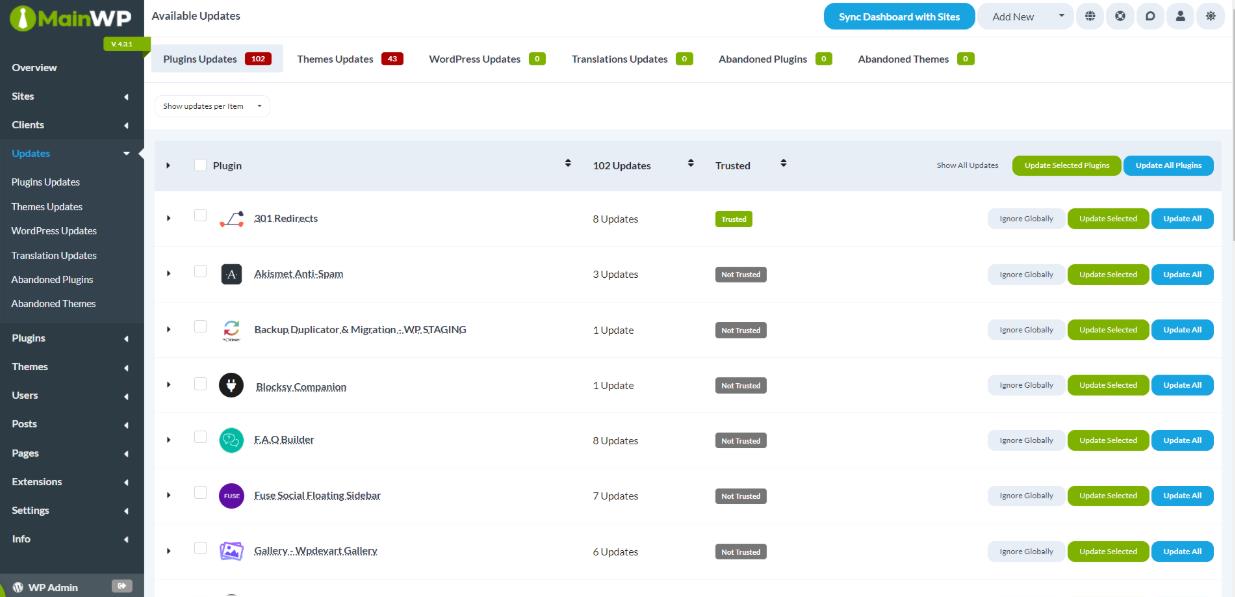Toggle the select-all Plugin header checkbox
The image size is (1235, 597).
pyautogui.click(x=200, y=165)
